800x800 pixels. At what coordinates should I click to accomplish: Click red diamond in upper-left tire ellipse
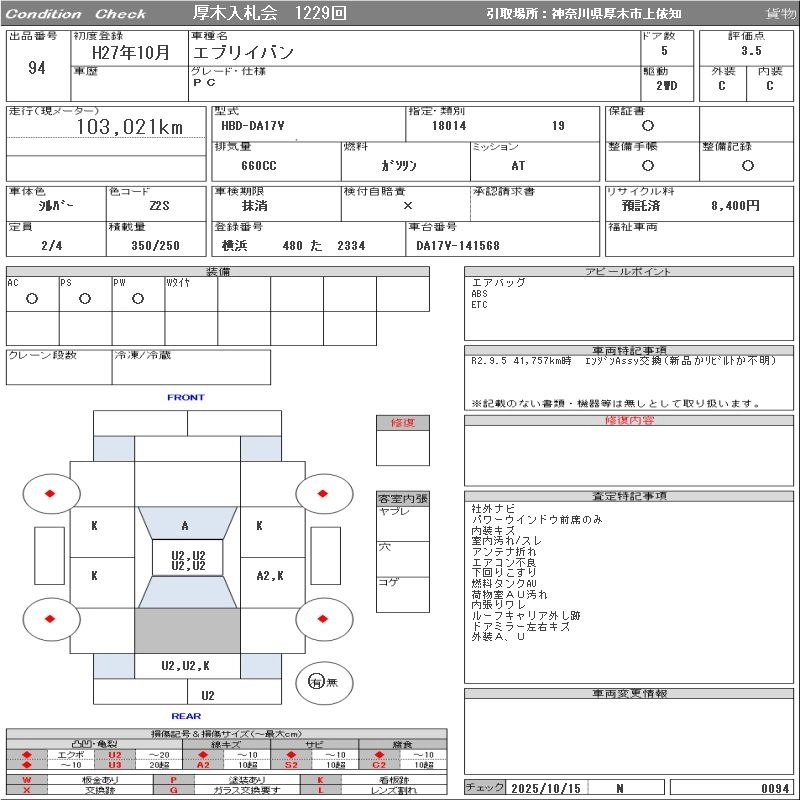point(50,493)
